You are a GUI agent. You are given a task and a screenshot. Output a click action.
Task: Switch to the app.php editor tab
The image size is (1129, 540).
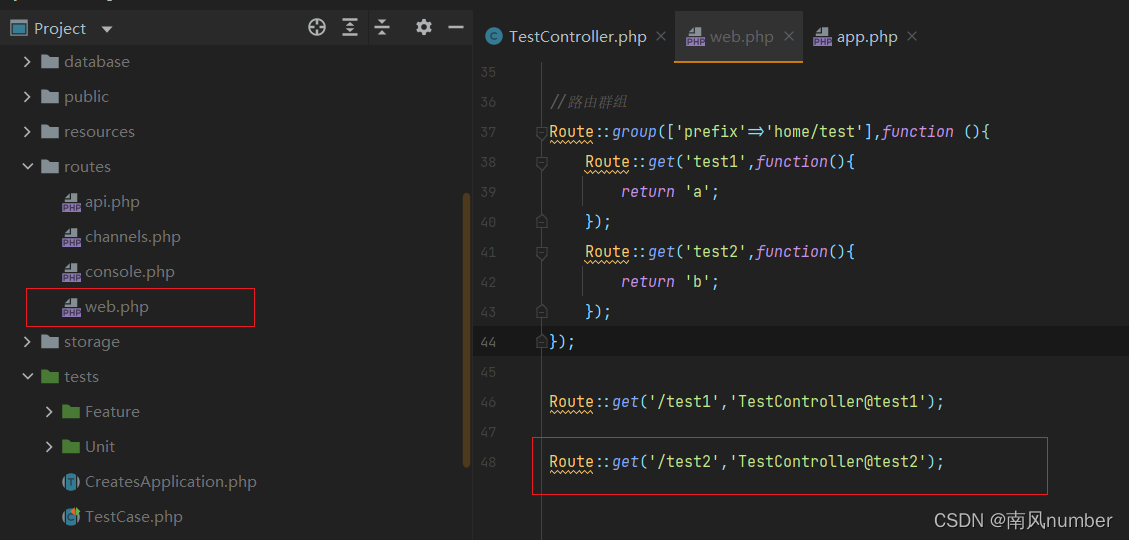pos(867,37)
